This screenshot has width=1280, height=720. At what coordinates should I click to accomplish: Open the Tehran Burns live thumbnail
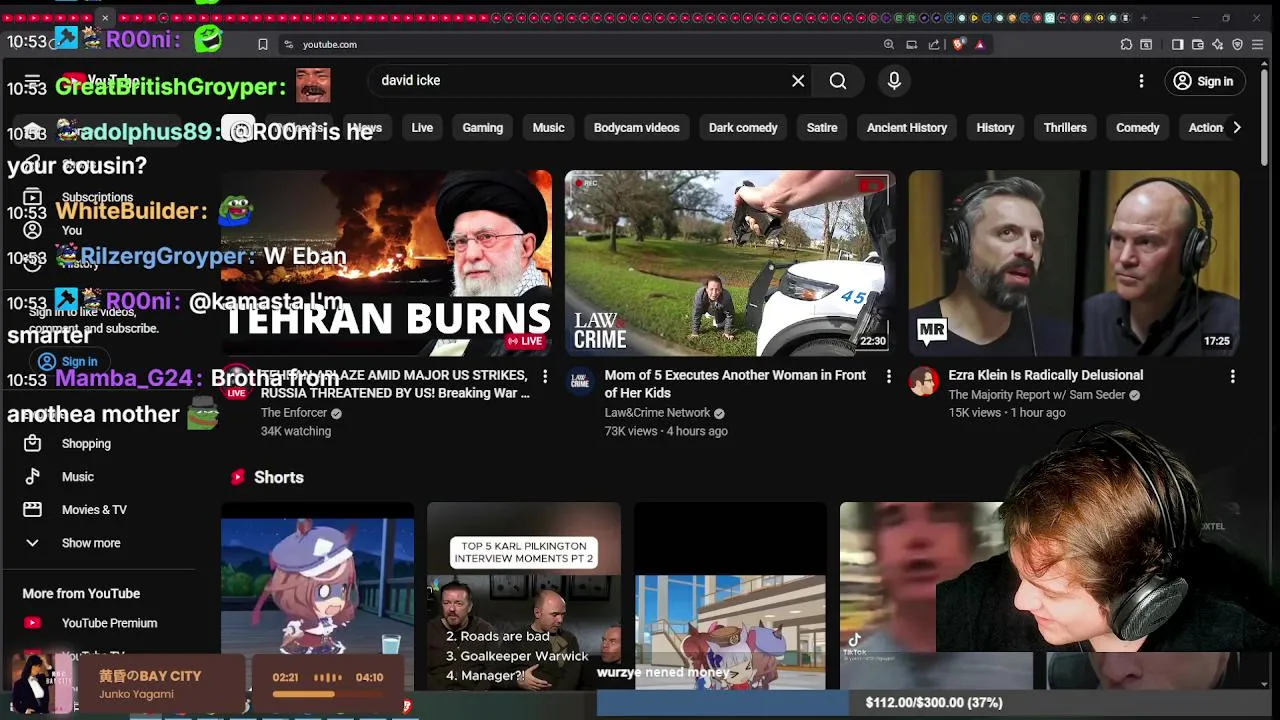386,263
